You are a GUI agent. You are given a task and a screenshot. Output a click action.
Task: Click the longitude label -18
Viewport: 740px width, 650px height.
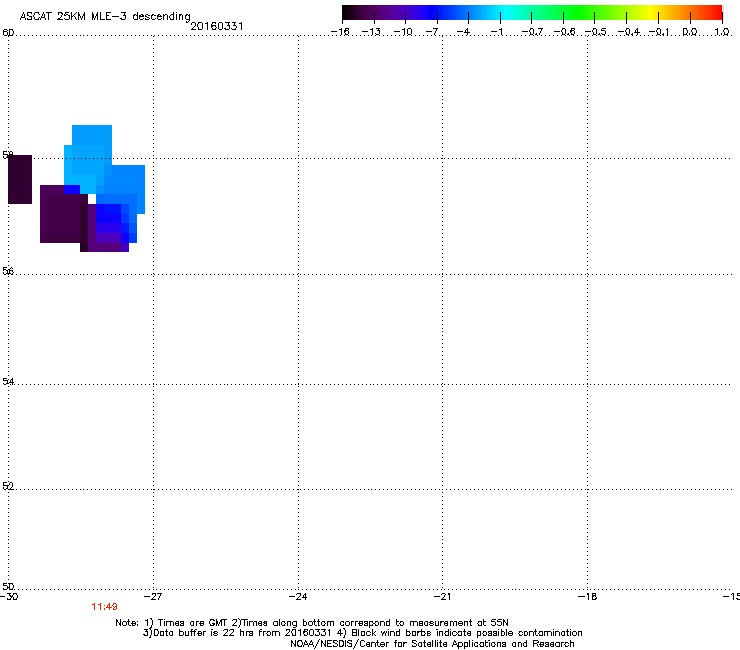point(587,597)
